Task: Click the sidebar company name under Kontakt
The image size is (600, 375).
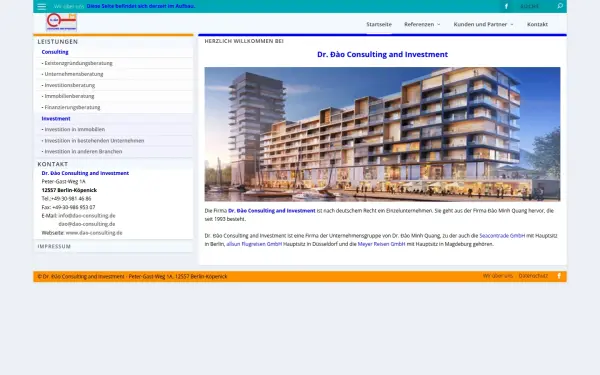Action: 85,173
